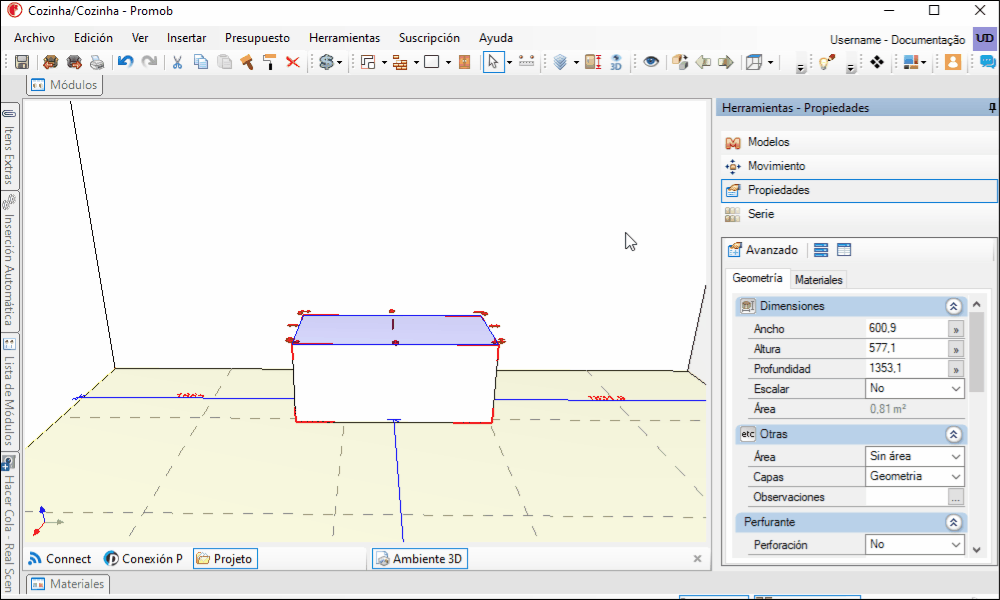Image resolution: width=1000 pixels, height=600 pixels.
Task: Select Serie in the tools panel
Action: coord(860,214)
